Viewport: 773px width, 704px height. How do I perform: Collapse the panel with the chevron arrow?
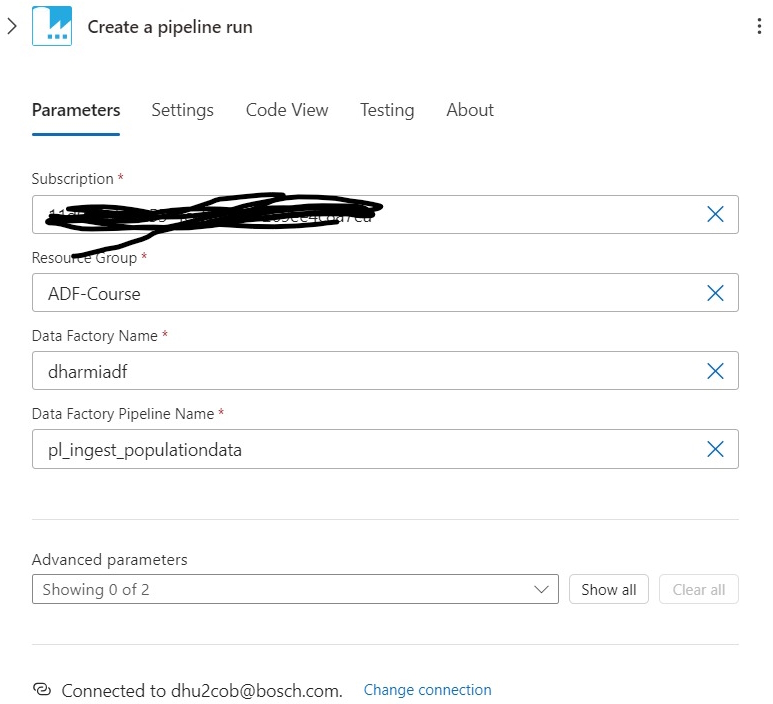[x=12, y=26]
